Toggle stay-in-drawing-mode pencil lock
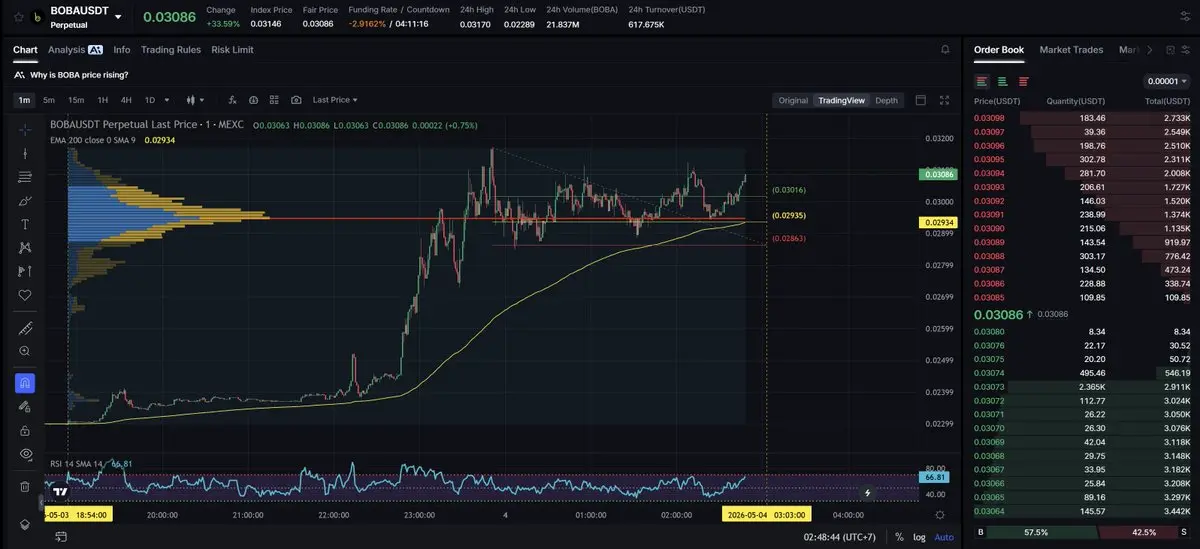 point(26,407)
